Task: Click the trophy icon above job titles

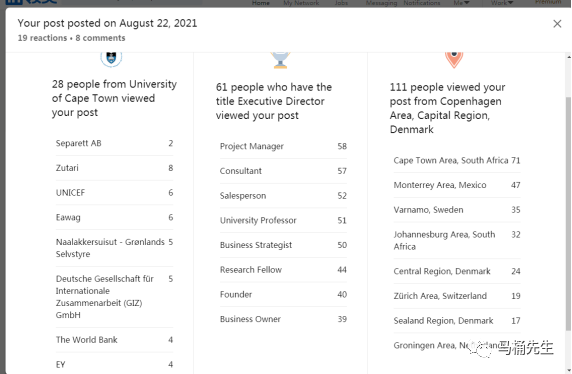Action: click(x=280, y=60)
